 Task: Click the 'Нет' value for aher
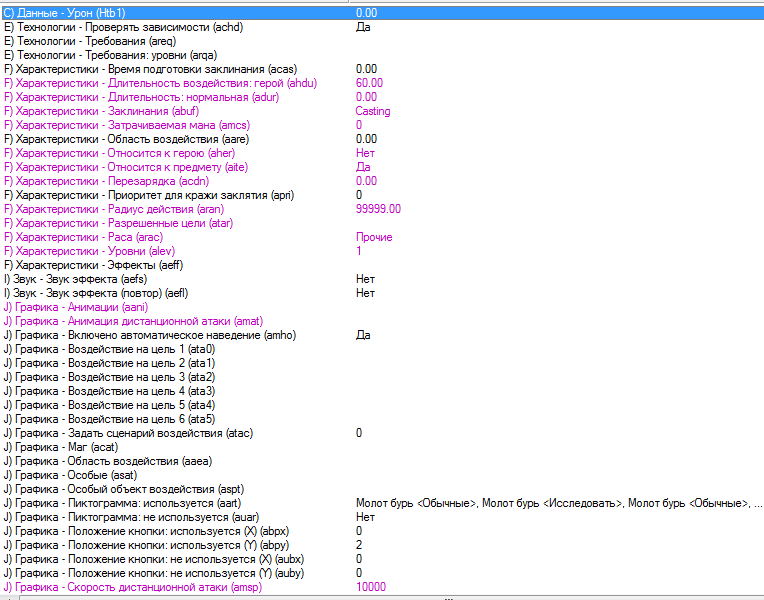tap(365, 154)
